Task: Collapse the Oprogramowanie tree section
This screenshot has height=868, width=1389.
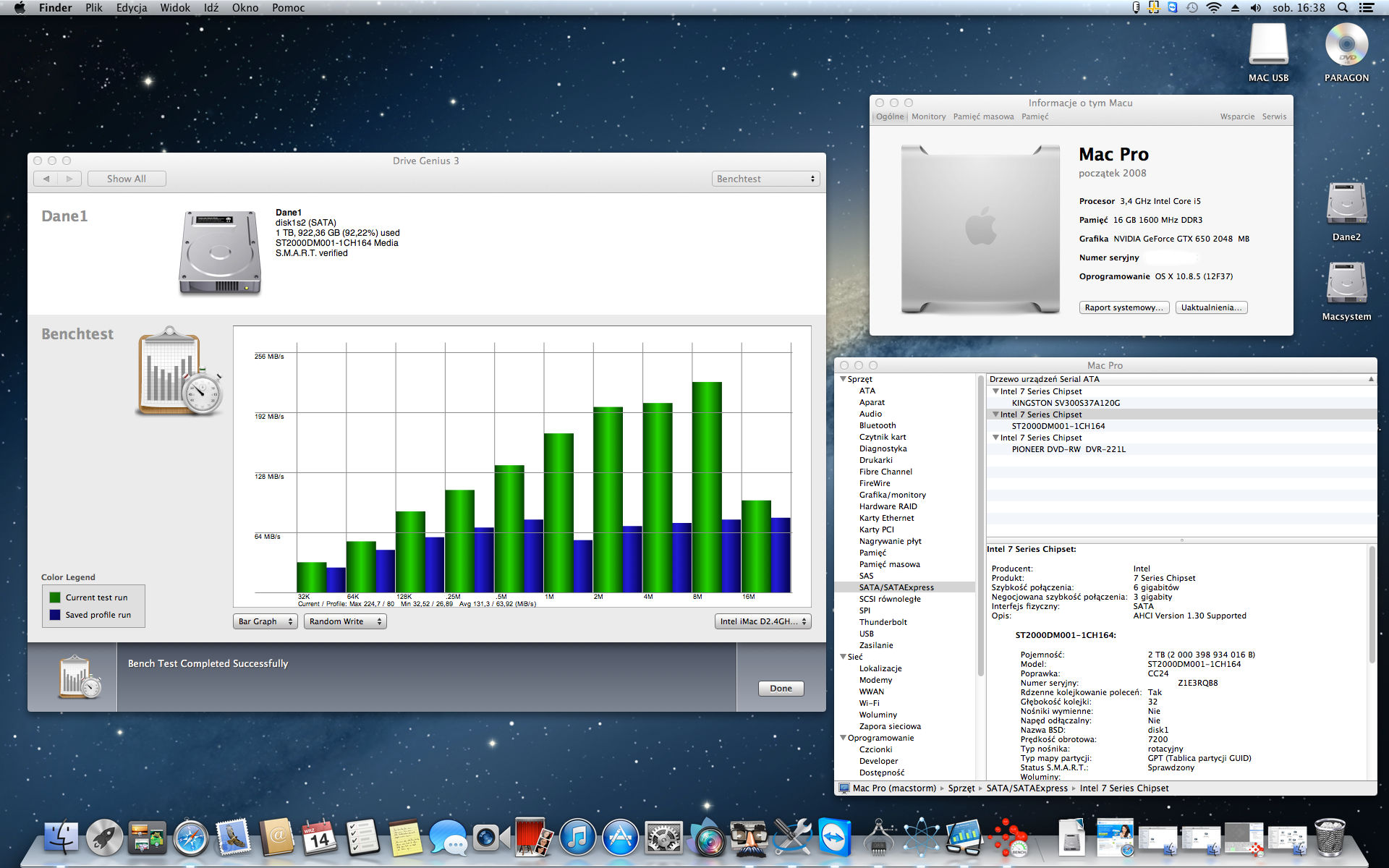Action: click(x=844, y=738)
